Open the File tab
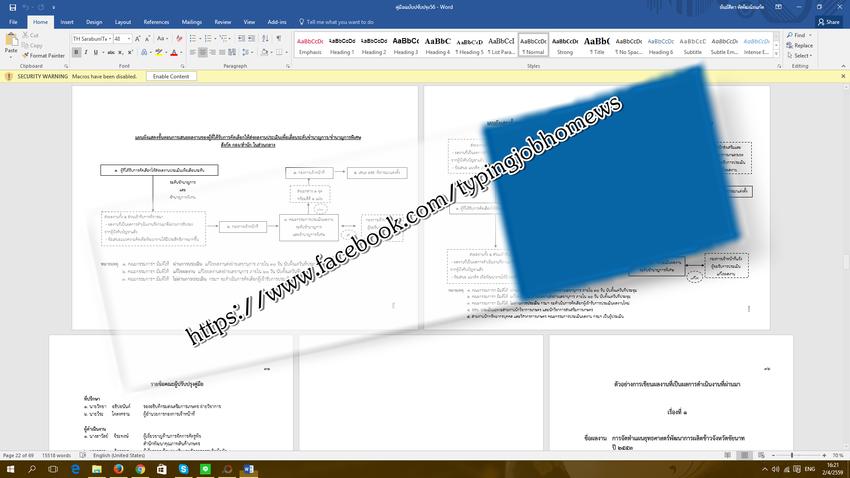 [x=14, y=22]
